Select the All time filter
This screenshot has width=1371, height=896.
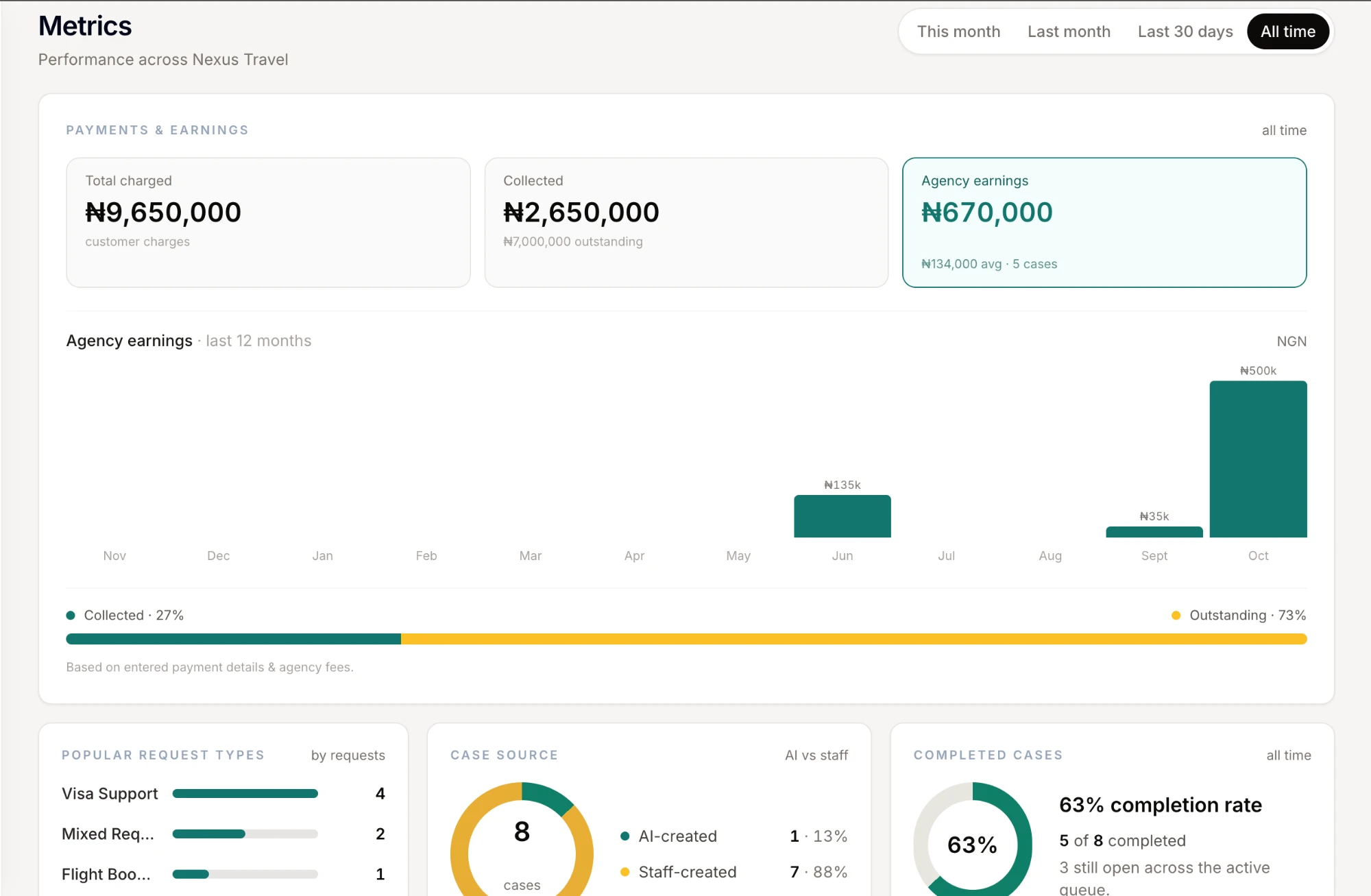(1288, 32)
